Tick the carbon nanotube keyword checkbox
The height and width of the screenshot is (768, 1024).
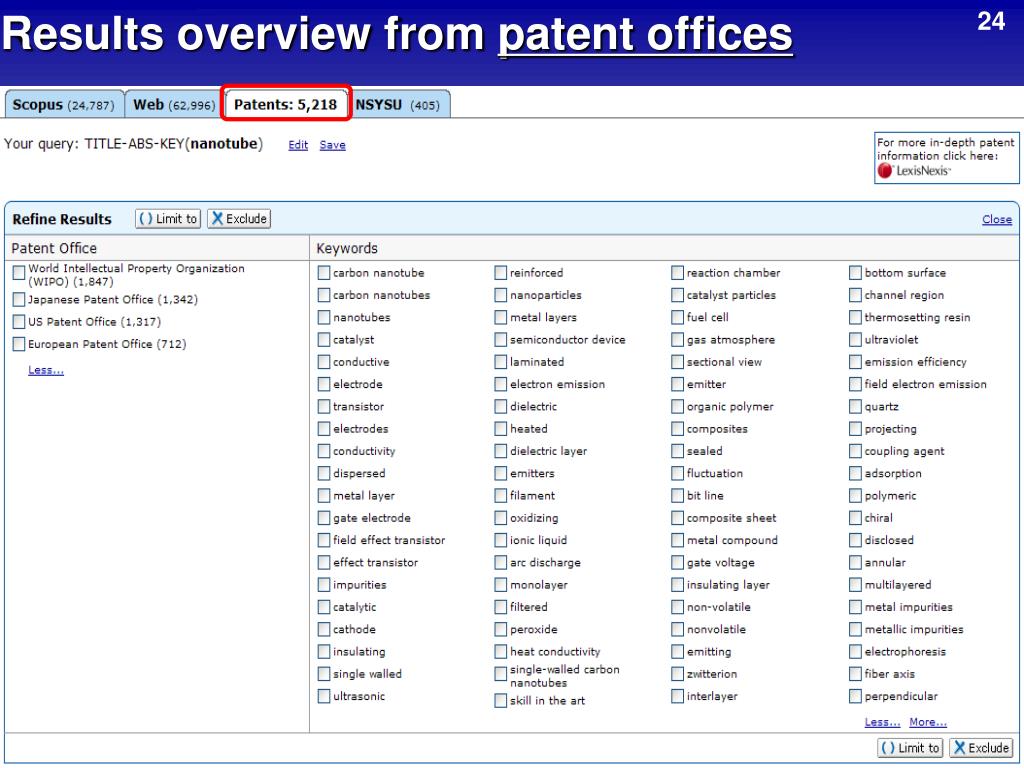point(324,272)
